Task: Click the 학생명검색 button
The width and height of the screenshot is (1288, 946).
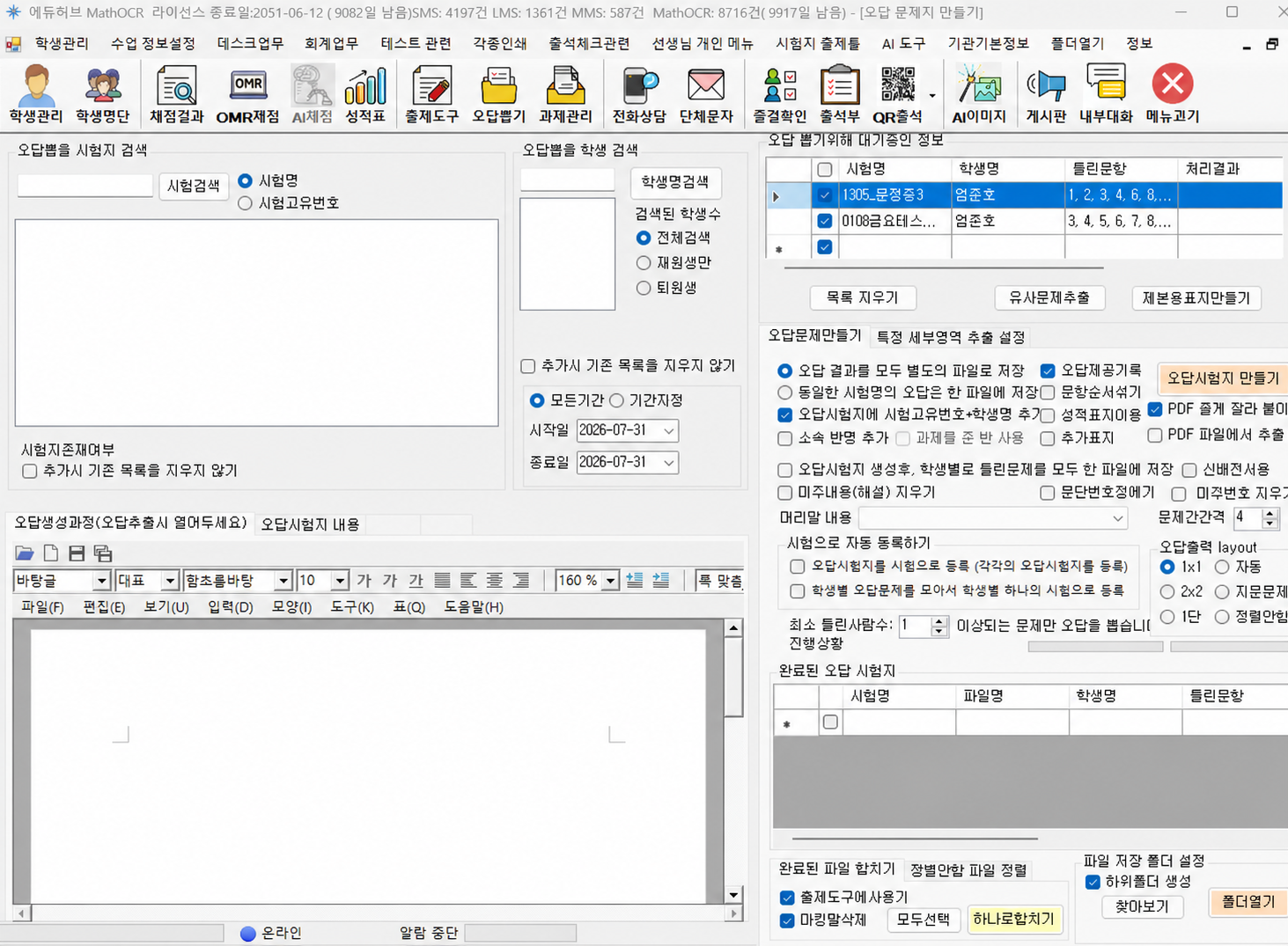Action: pyautogui.click(x=675, y=182)
